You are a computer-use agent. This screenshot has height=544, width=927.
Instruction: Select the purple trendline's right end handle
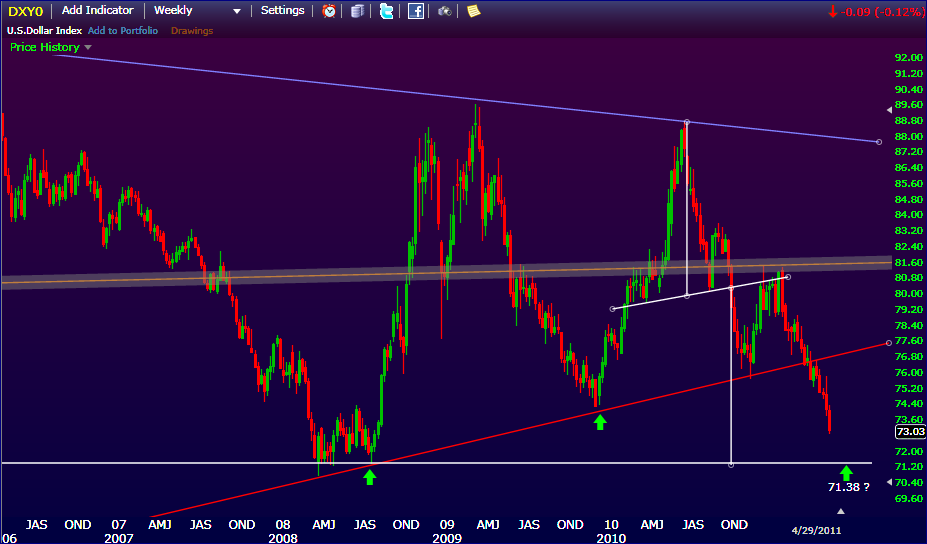pos(879,142)
